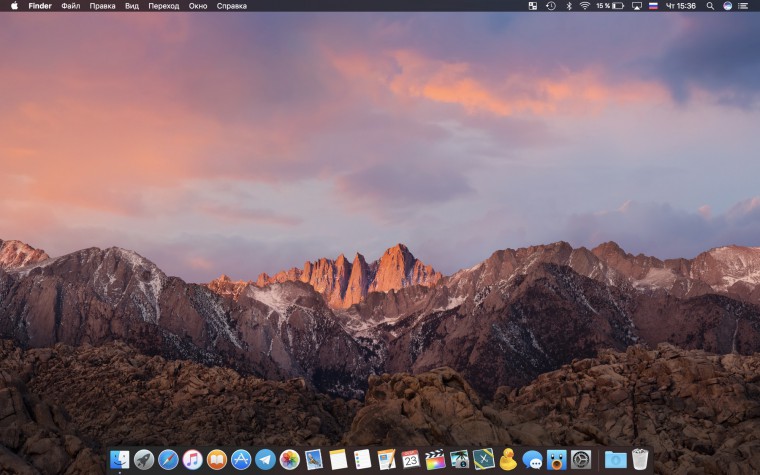
Task: Open iBooks from the Dock
Action: 217,459
